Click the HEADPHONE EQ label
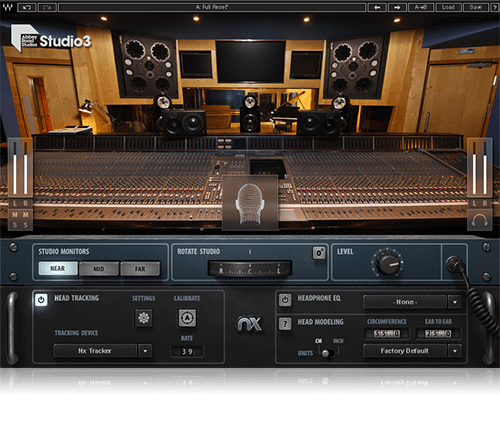 [319, 298]
